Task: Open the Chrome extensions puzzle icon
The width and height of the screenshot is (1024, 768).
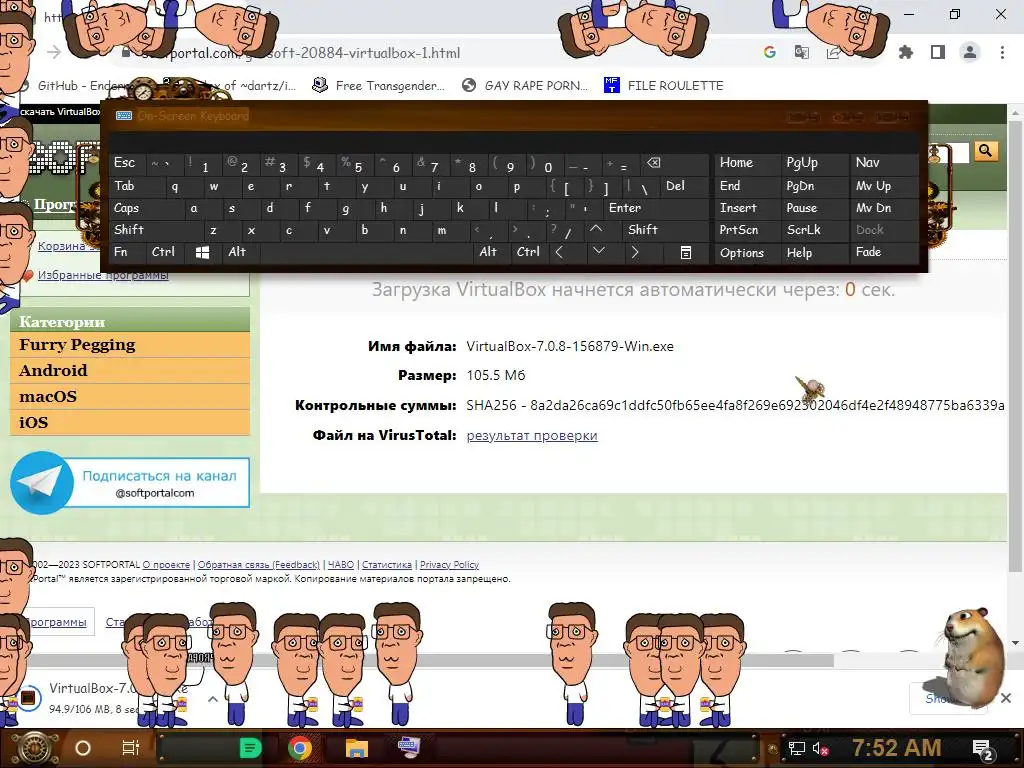Action: (x=906, y=52)
